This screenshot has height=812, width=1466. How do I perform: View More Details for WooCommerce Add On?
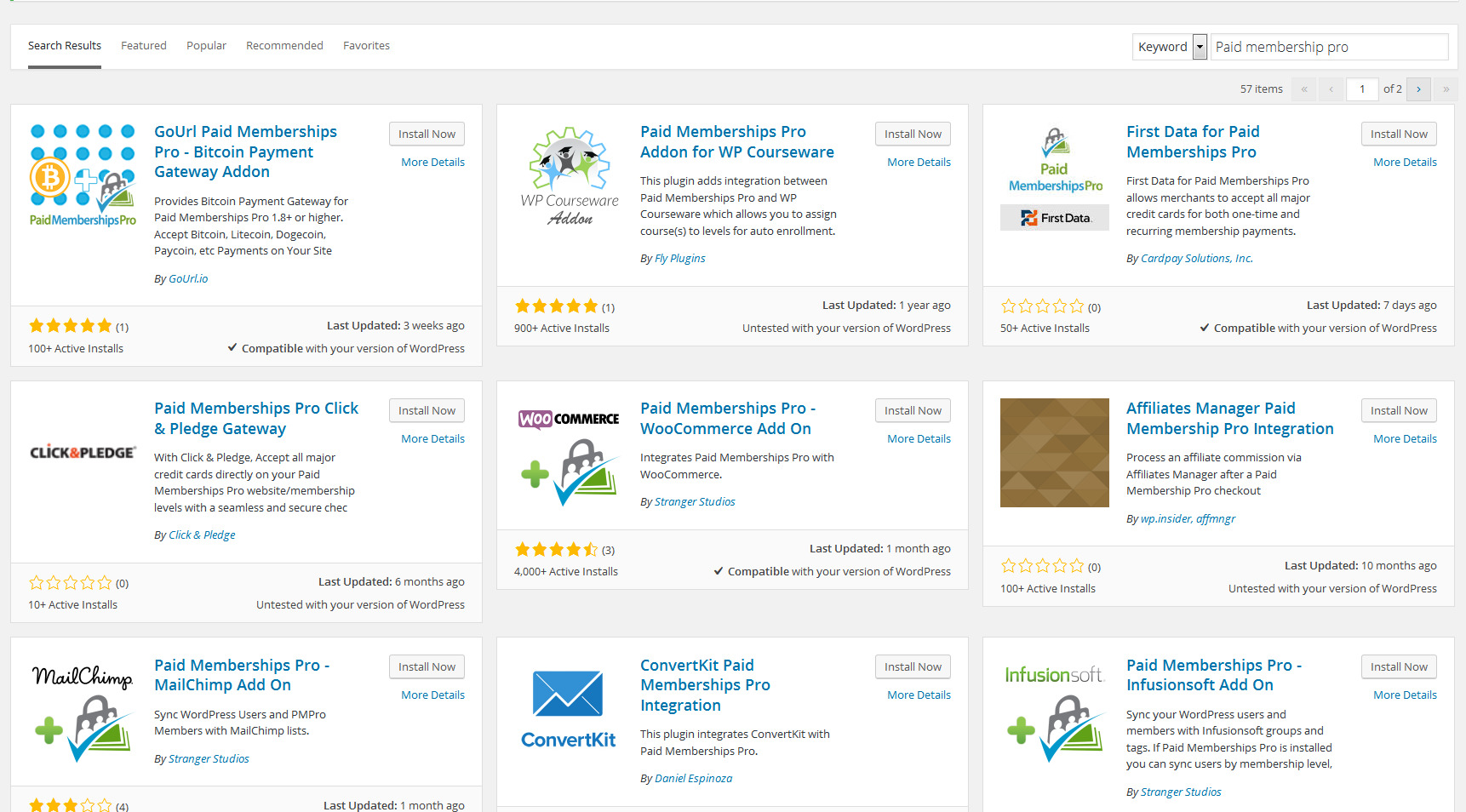(x=919, y=438)
